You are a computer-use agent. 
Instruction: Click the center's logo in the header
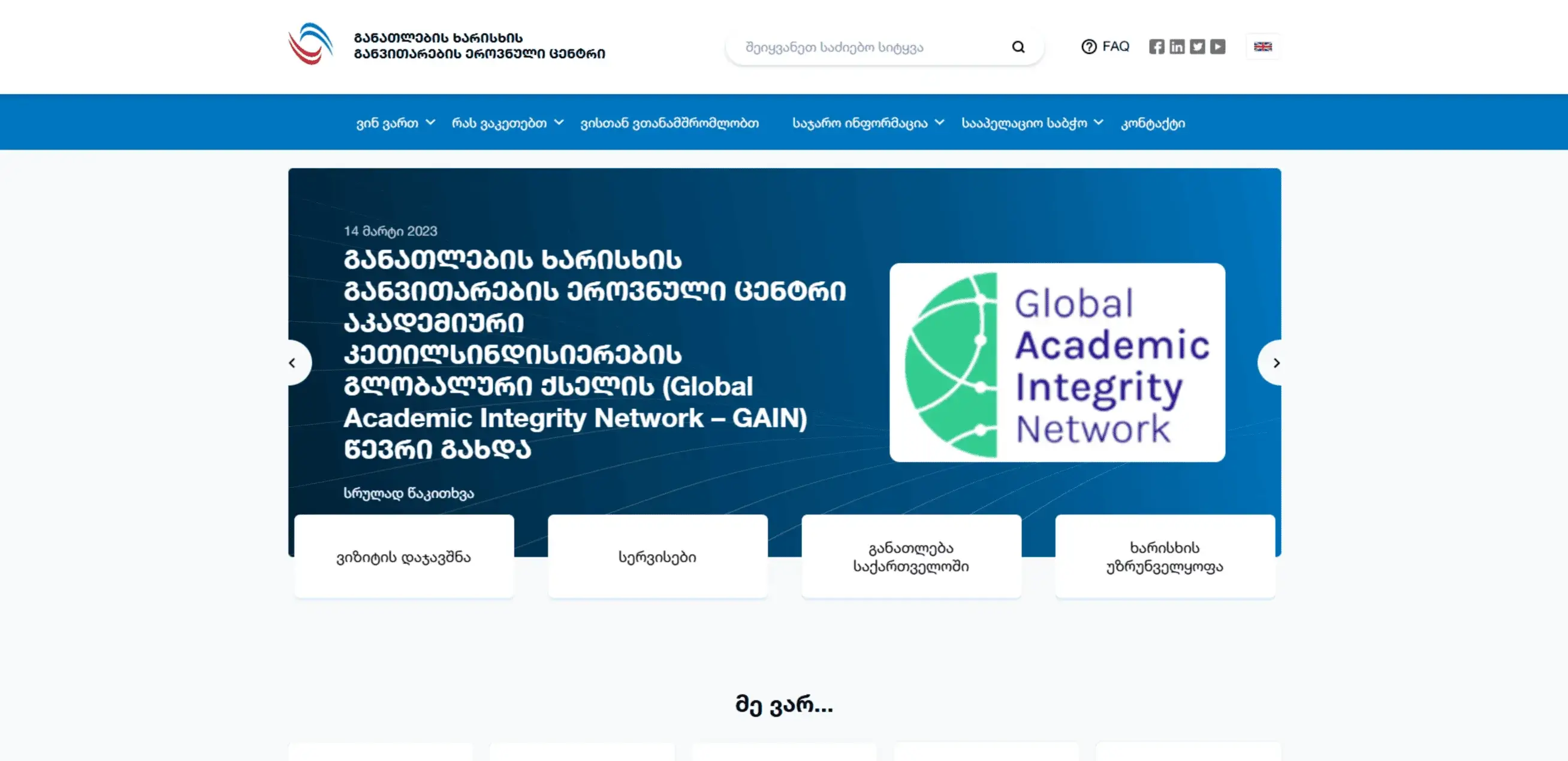[x=310, y=44]
